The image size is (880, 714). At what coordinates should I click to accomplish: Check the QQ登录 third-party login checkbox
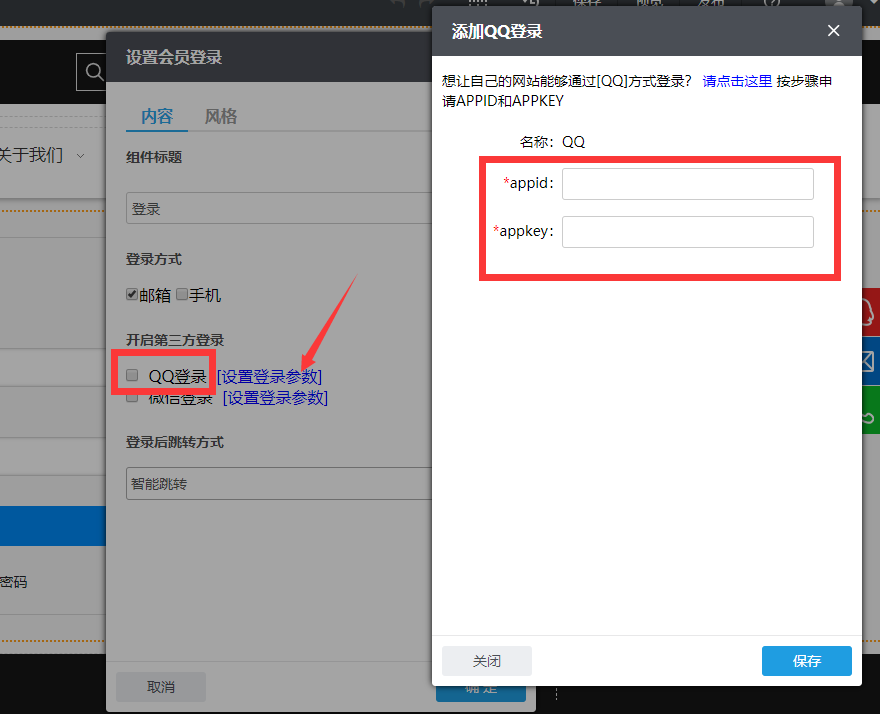tap(131, 375)
